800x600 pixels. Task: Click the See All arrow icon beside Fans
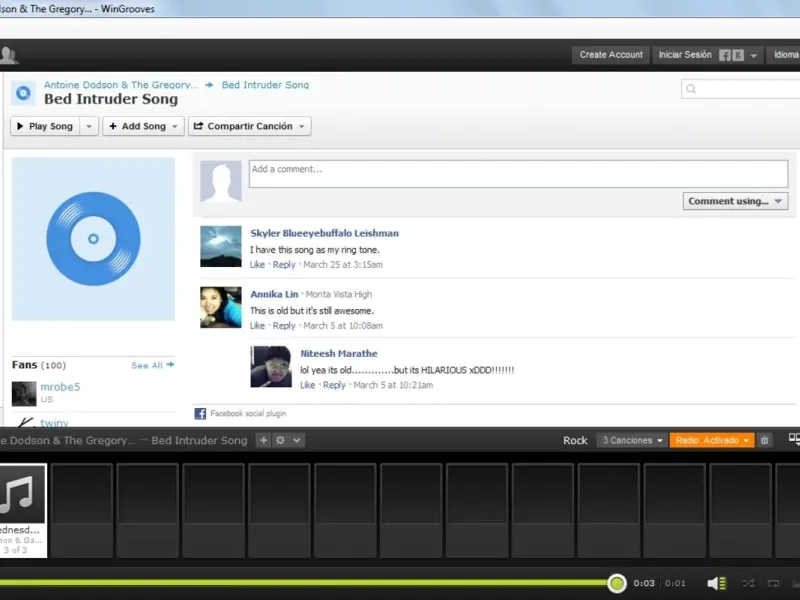click(x=170, y=364)
